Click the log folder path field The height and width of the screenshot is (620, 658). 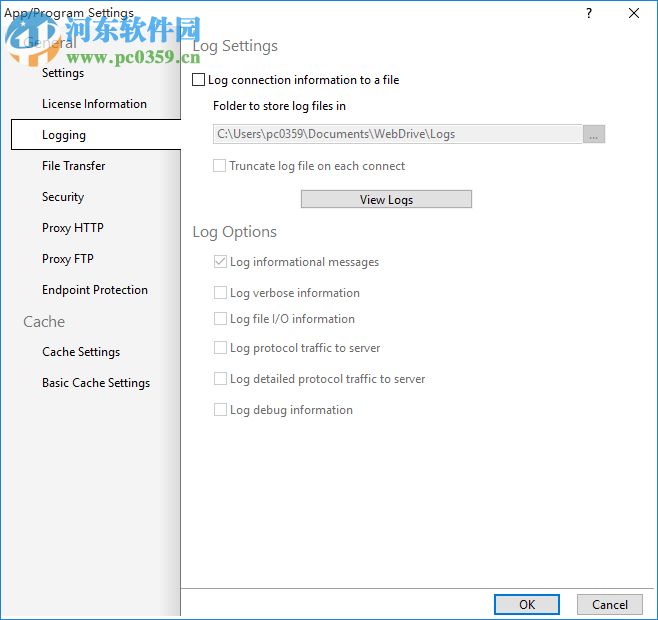[397, 134]
